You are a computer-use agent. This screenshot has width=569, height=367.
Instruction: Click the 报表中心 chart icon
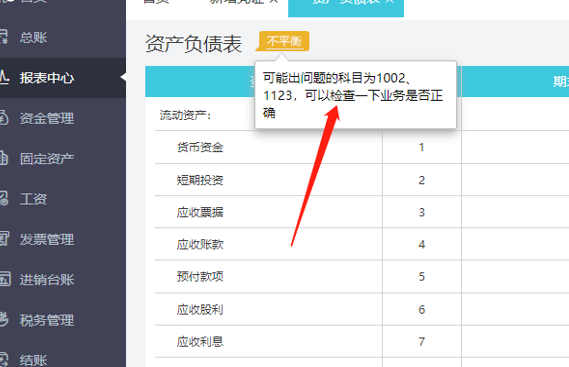click(x=4, y=77)
